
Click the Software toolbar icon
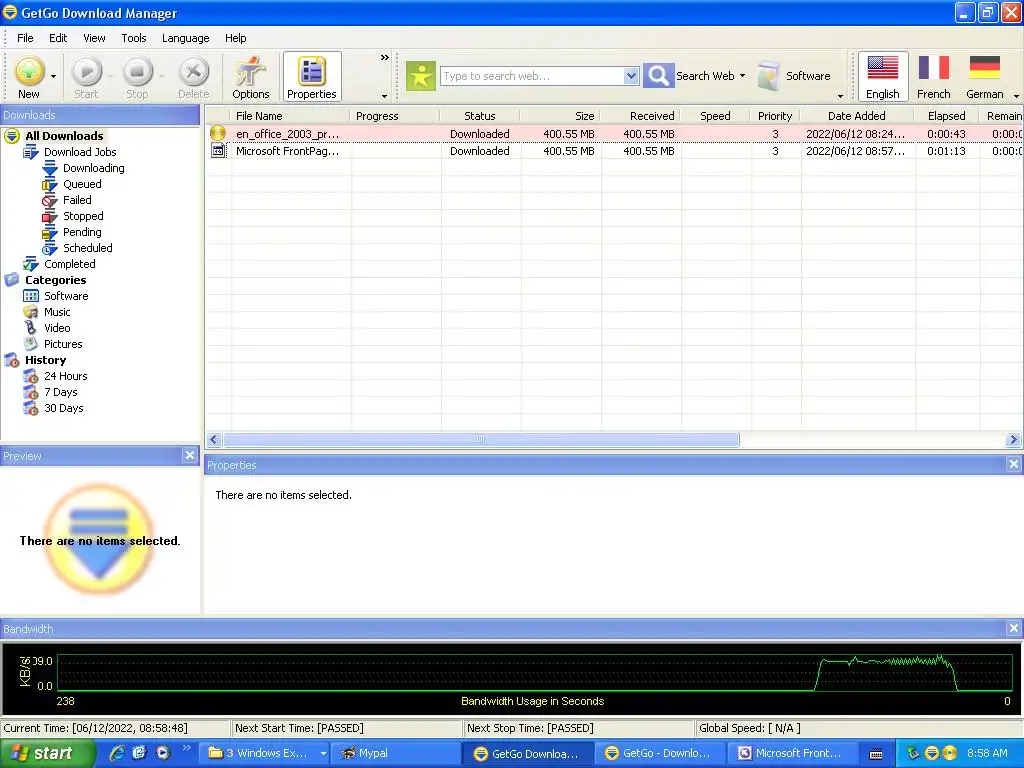pos(769,76)
